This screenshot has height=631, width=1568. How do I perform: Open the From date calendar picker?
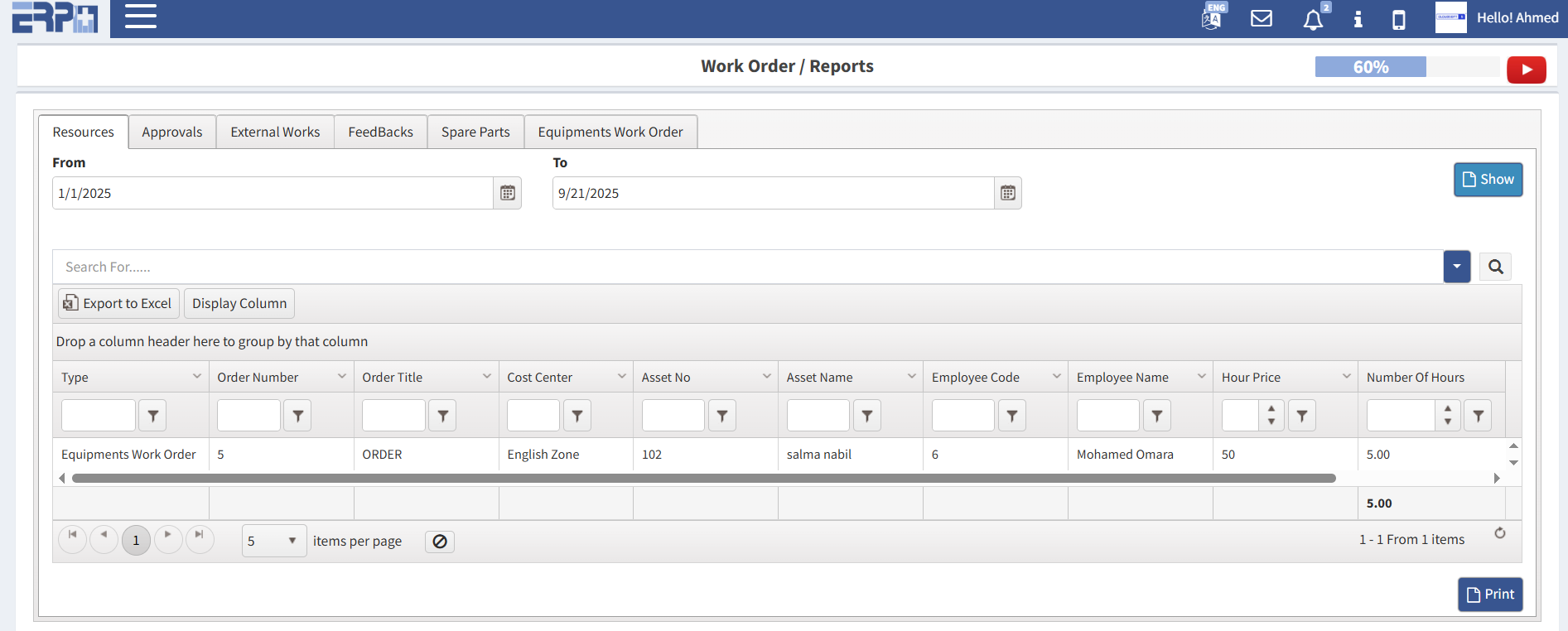point(508,193)
